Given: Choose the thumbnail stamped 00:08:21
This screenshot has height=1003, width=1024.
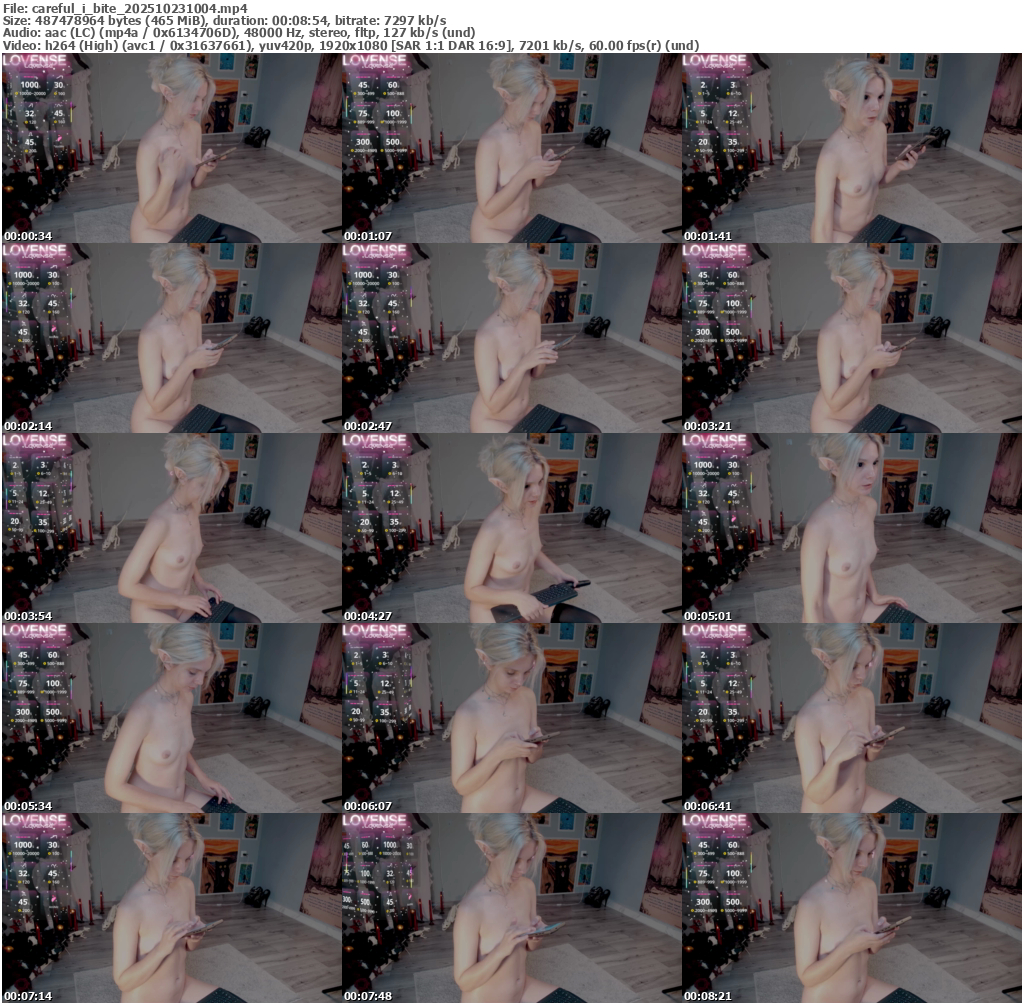Looking at the screenshot, I should click(852, 908).
